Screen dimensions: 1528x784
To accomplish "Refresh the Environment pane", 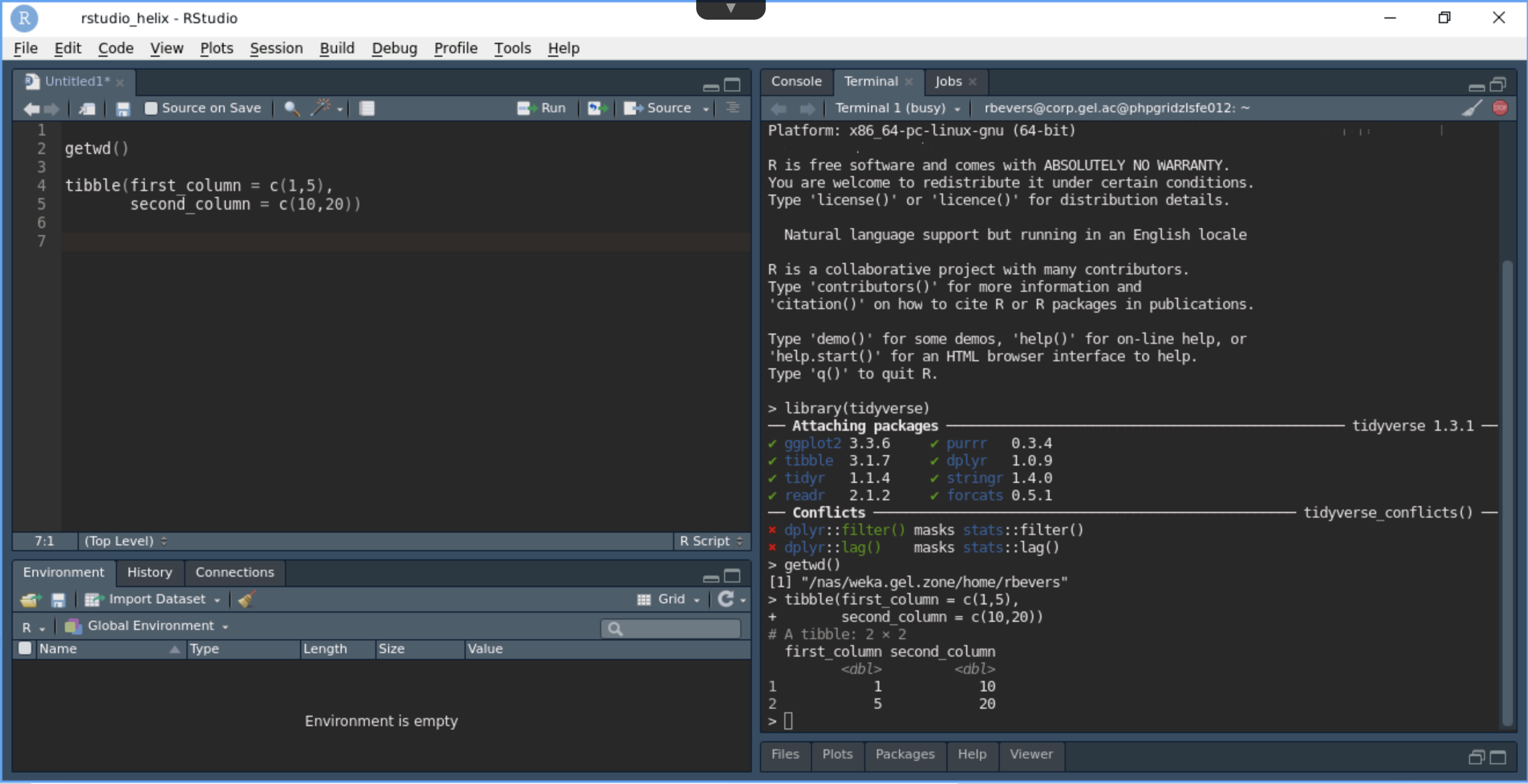I will coord(726,599).
